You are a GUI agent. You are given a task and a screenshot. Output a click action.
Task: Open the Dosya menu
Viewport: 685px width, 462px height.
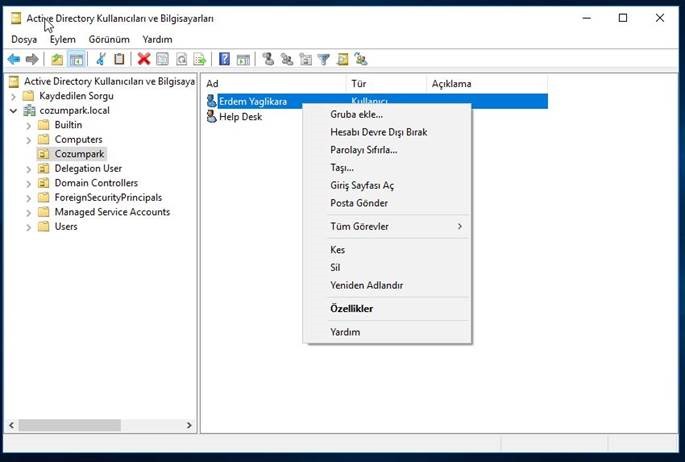(x=24, y=39)
